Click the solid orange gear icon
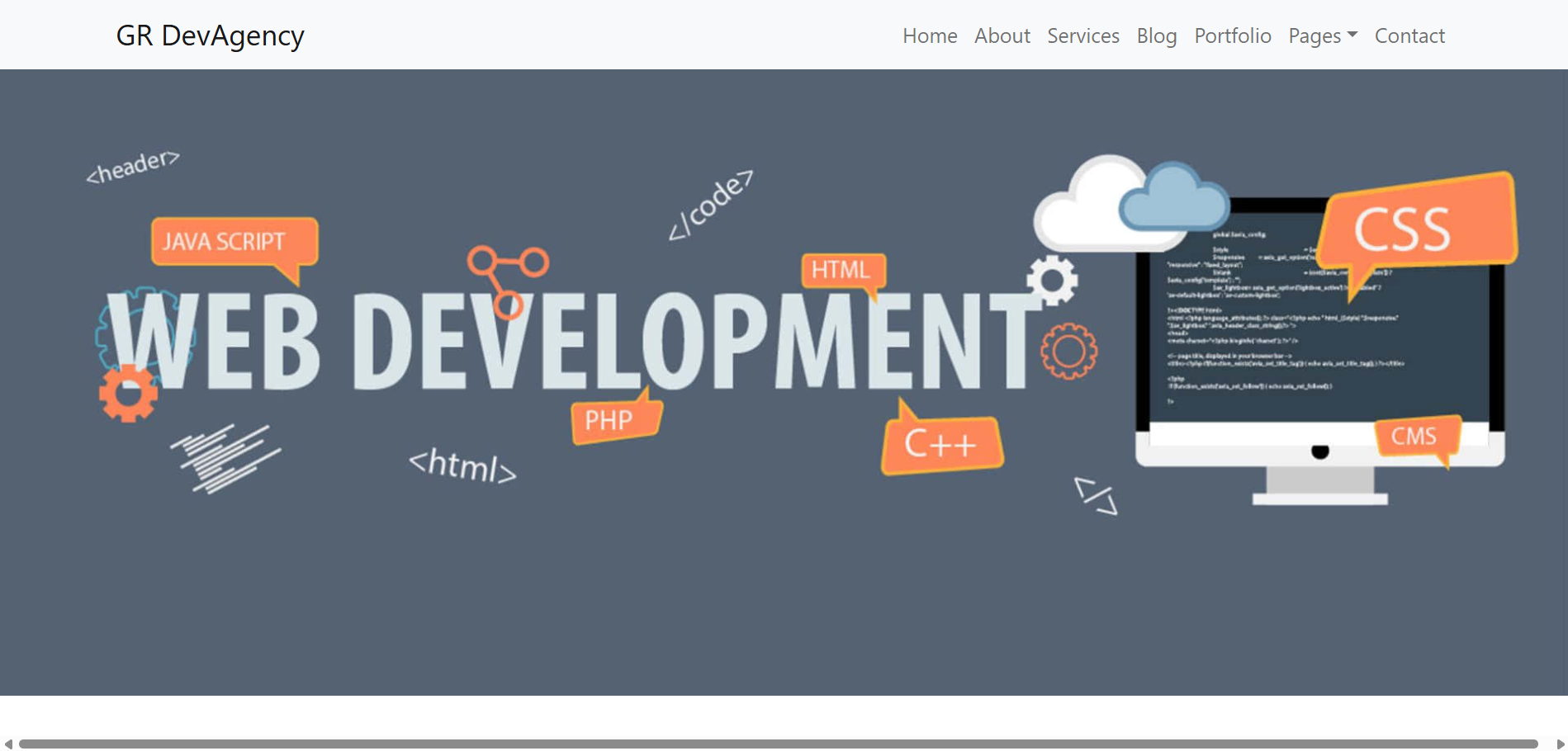Screen dimensions: 1568x751 point(128,394)
